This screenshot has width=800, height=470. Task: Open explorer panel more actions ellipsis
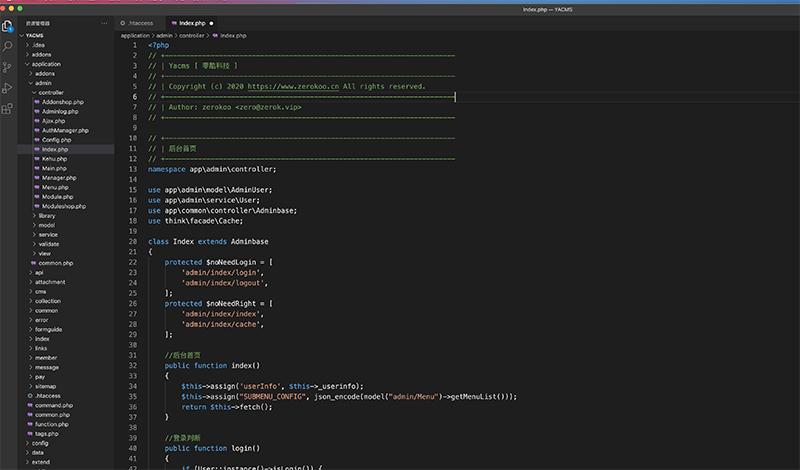tap(106, 22)
